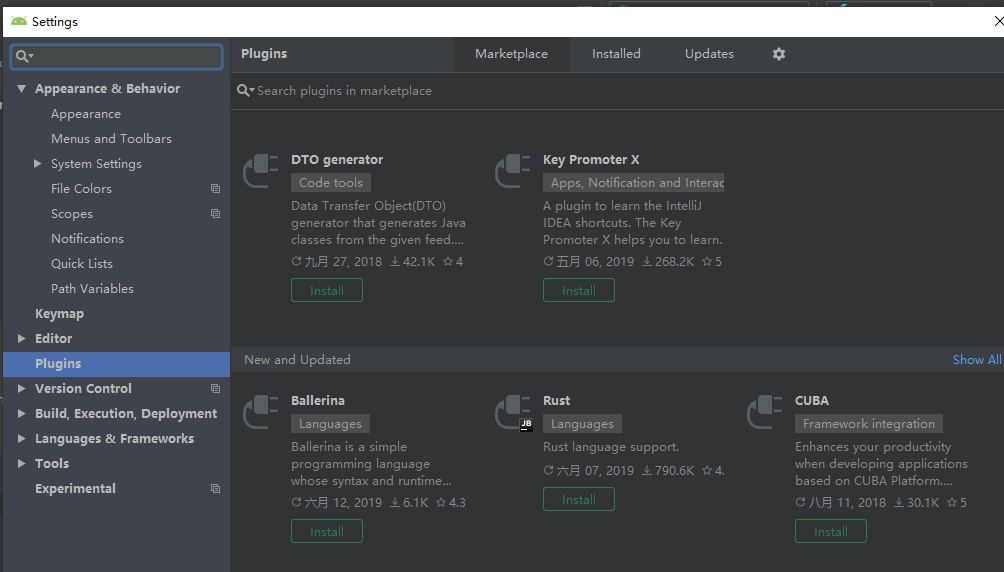Click the 42.1K downloads count
Viewport: 1004px width, 572px height.
click(413, 261)
